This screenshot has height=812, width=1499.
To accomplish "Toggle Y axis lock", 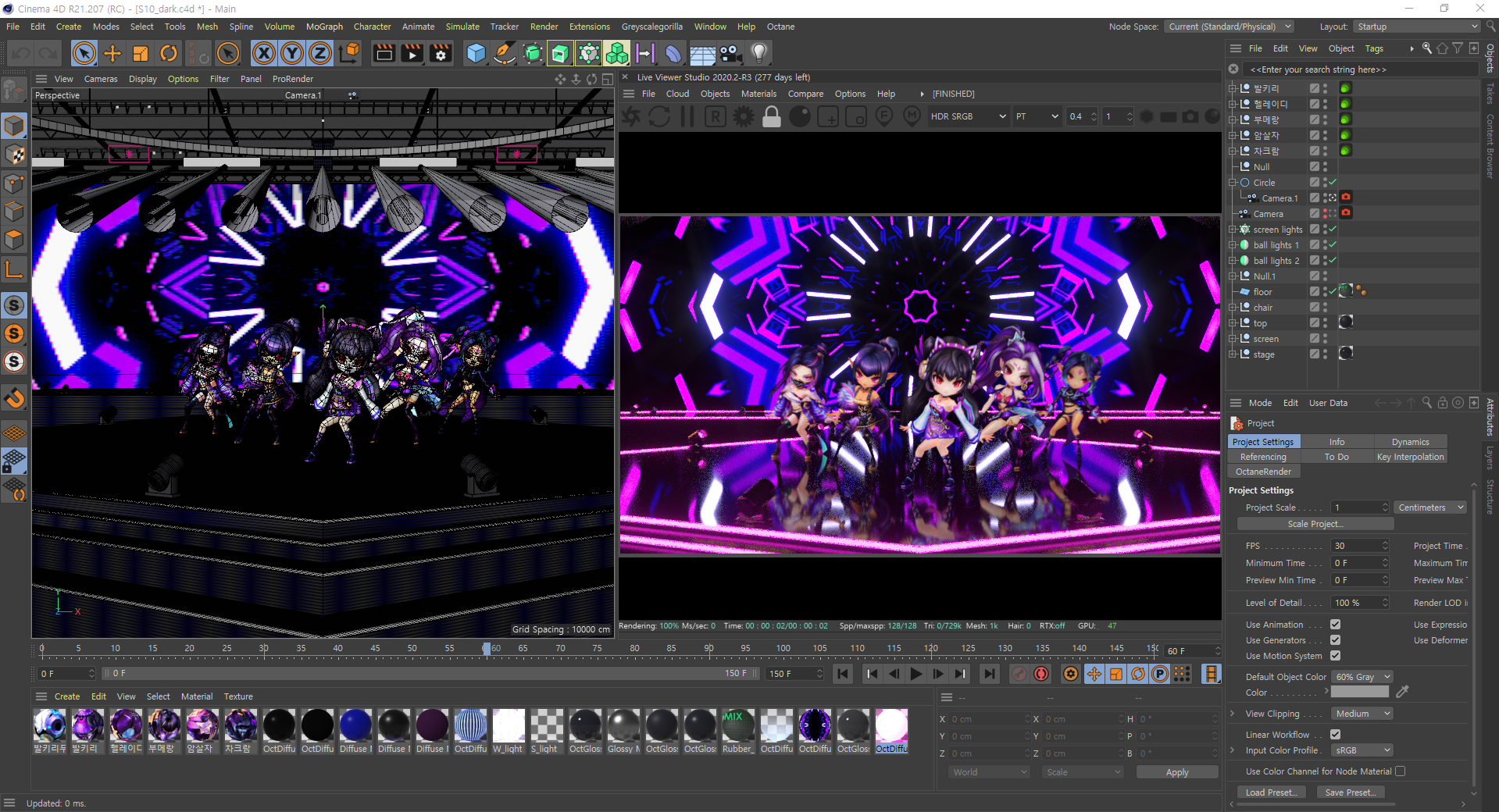I will [292, 53].
